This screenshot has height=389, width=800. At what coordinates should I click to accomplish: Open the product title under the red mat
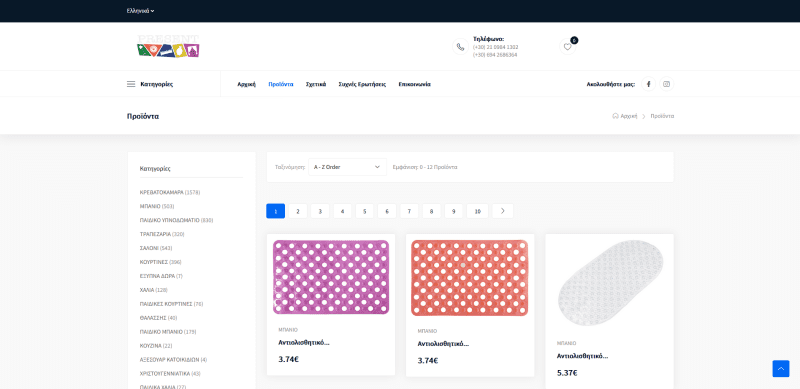pos(443,344)
